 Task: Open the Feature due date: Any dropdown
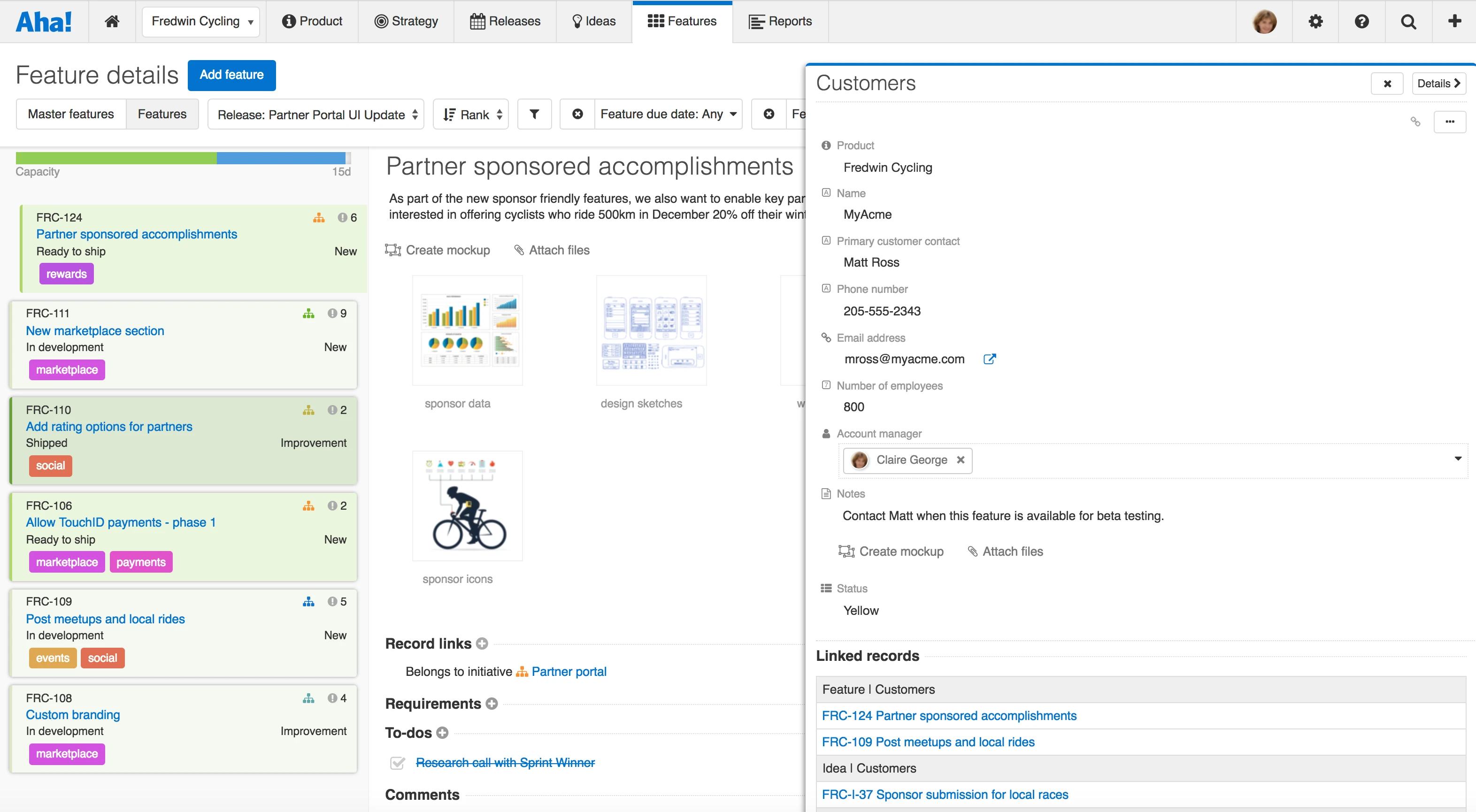[x=668, y=114]
